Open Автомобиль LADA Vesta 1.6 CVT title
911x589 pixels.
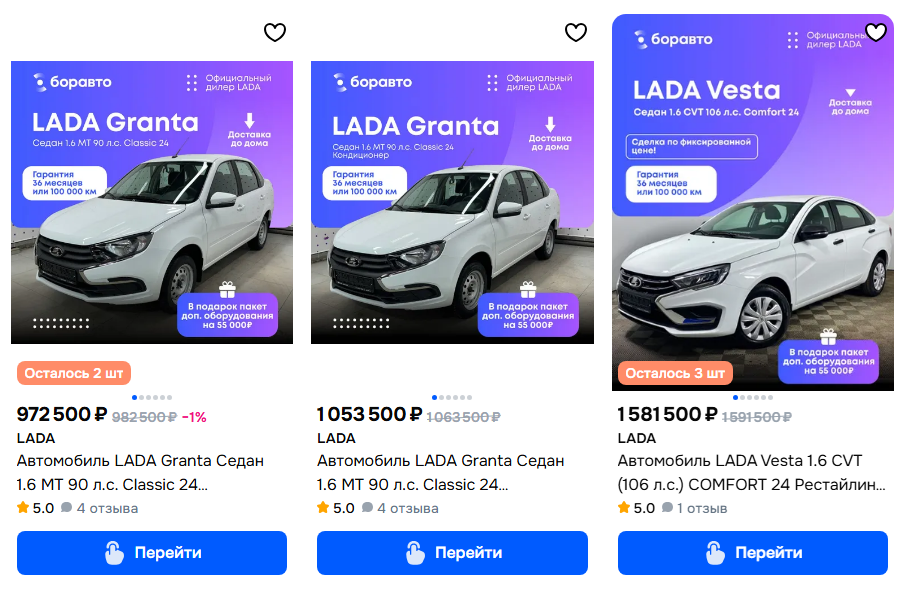click(751, 472)
